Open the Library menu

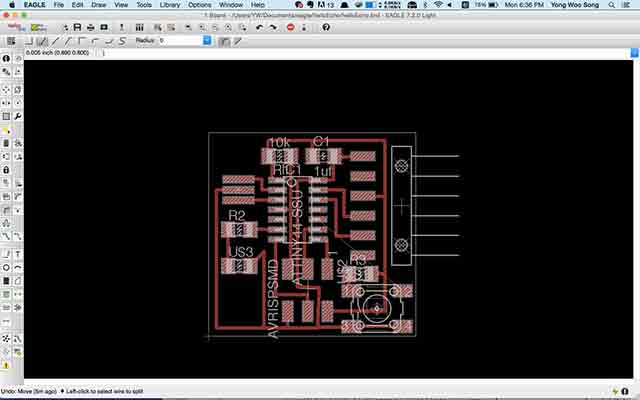pos(170,5)
